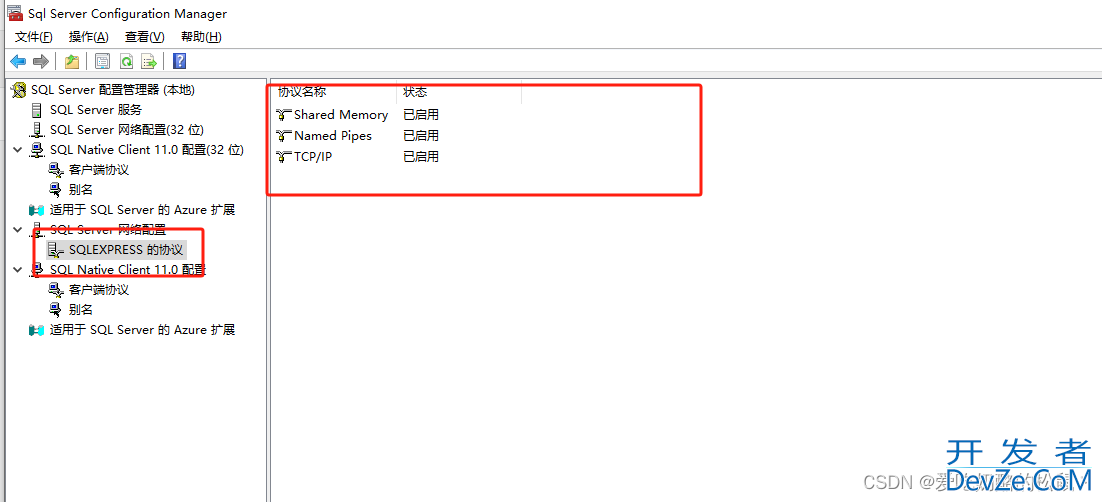Viewport: 1102px width, 502px height.
Task: Select SQL Server 服务 in the tree
Action: pos(95,110)
